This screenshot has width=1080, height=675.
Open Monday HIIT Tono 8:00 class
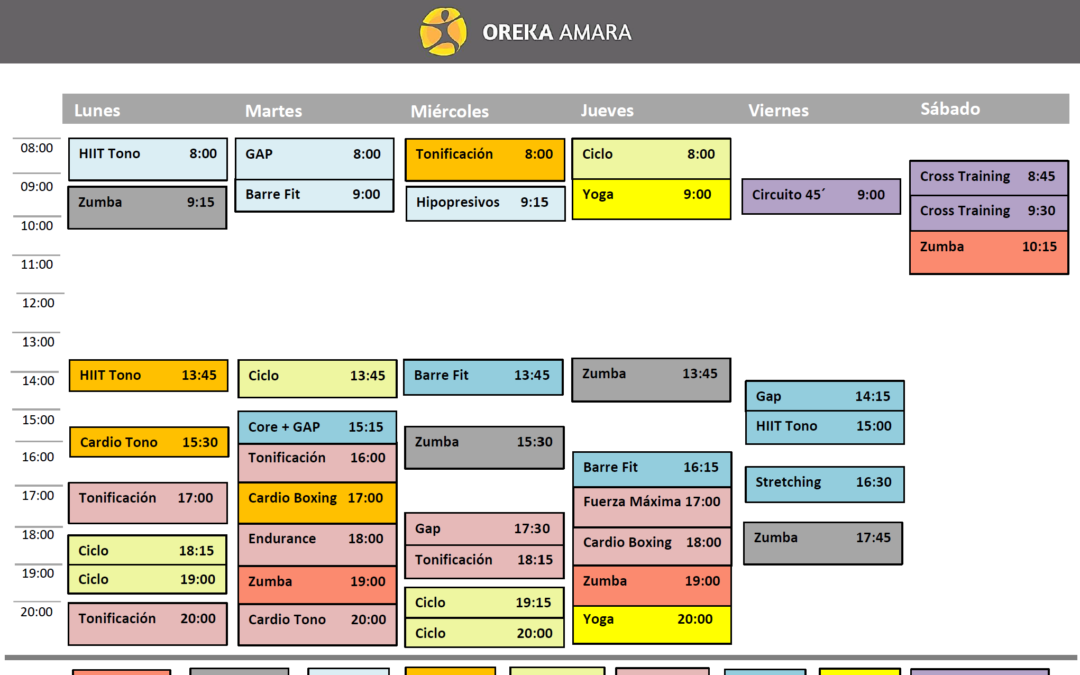[x=148, y=159]
